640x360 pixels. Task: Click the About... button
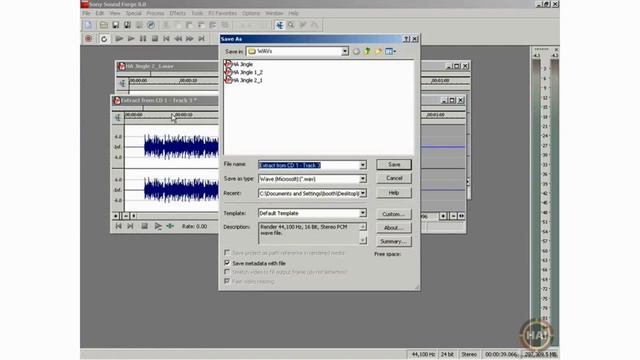(394, 228)
